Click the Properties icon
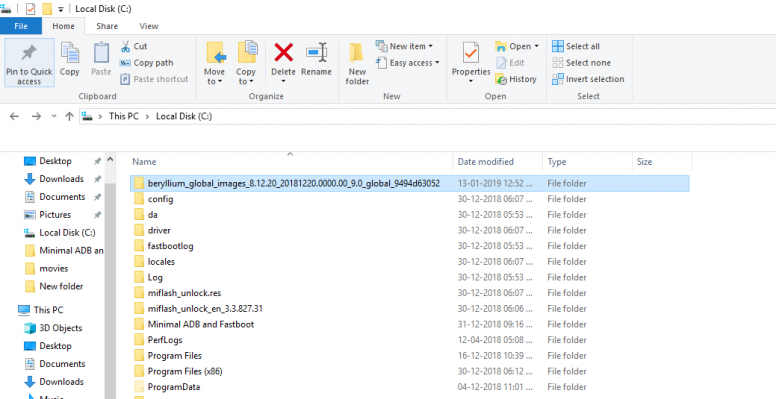 tap(471, 52)
